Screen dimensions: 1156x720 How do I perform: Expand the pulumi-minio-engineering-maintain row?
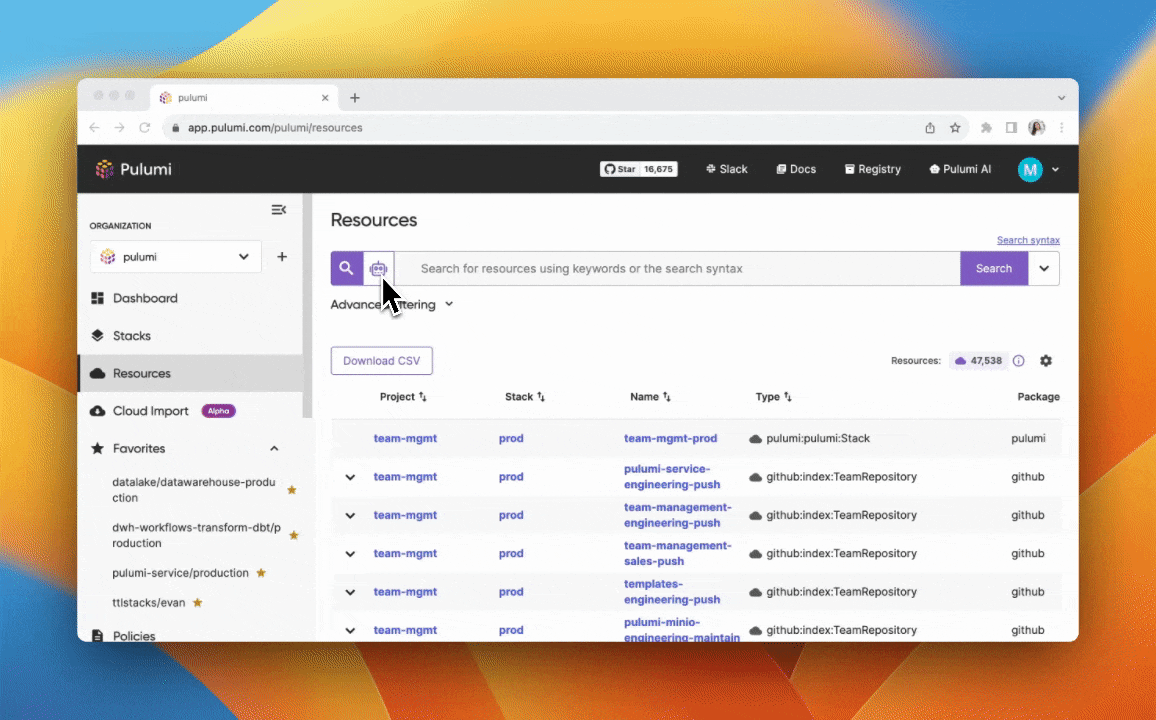[350, 630]
